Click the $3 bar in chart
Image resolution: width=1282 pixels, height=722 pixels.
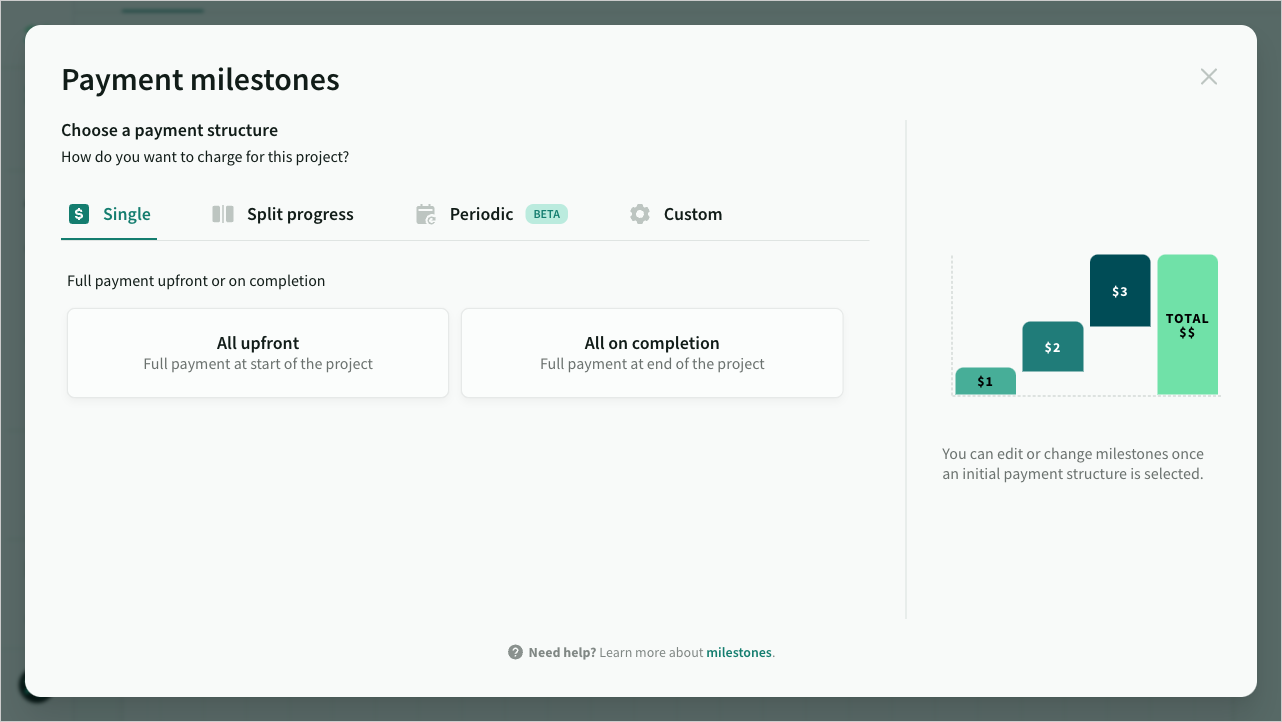[1120, 291]
